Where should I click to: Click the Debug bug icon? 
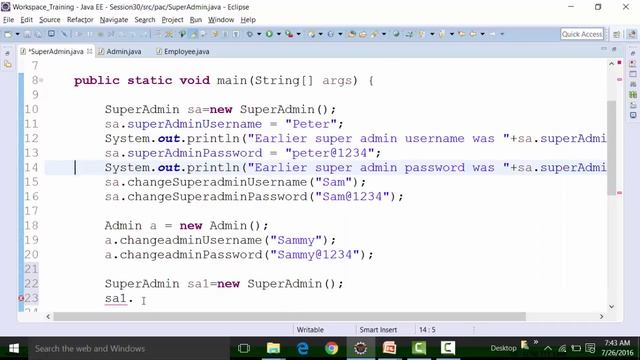[249, 34]
